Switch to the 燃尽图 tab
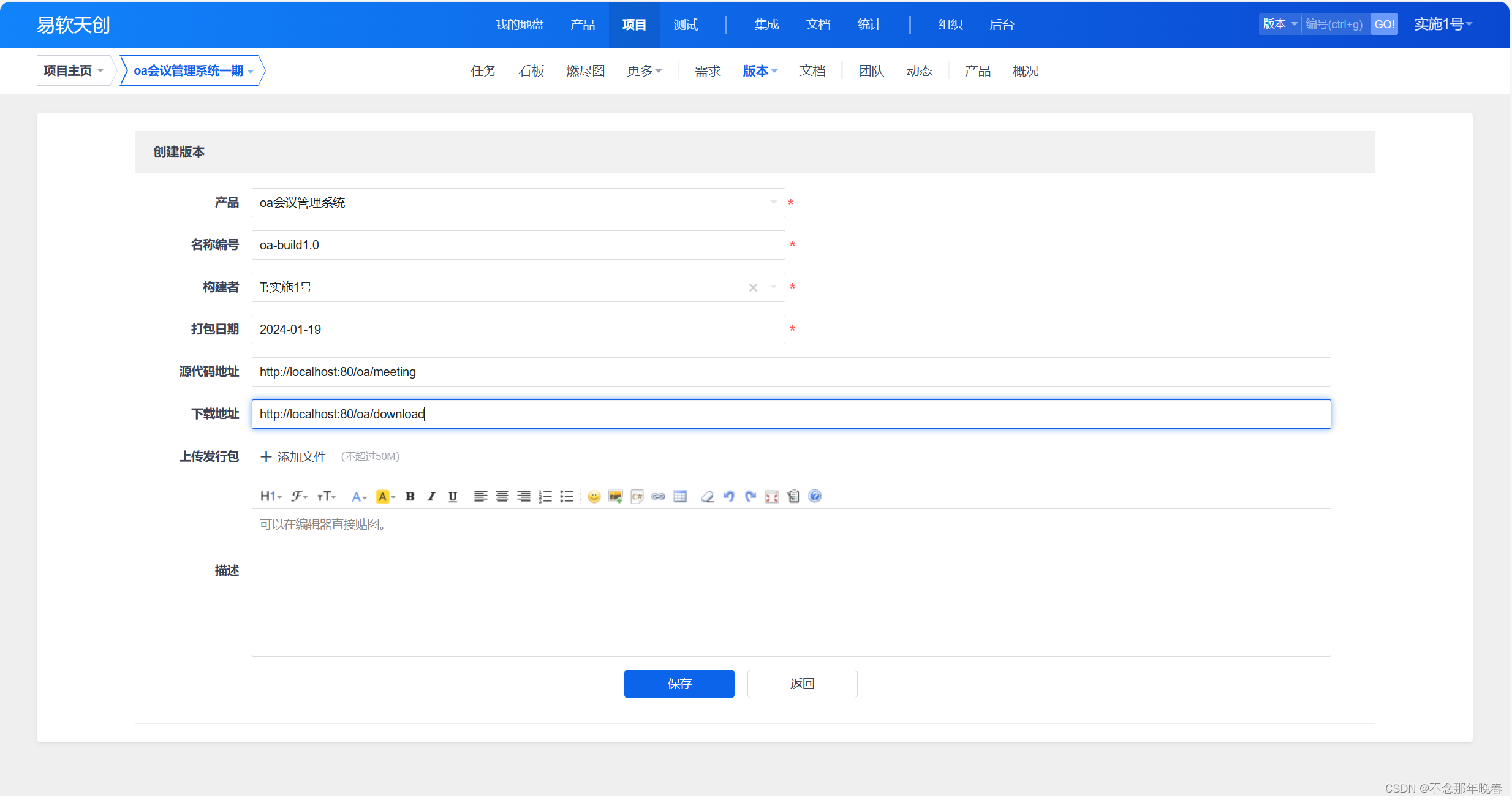1512x800 pixels. [x=585, y=71]
